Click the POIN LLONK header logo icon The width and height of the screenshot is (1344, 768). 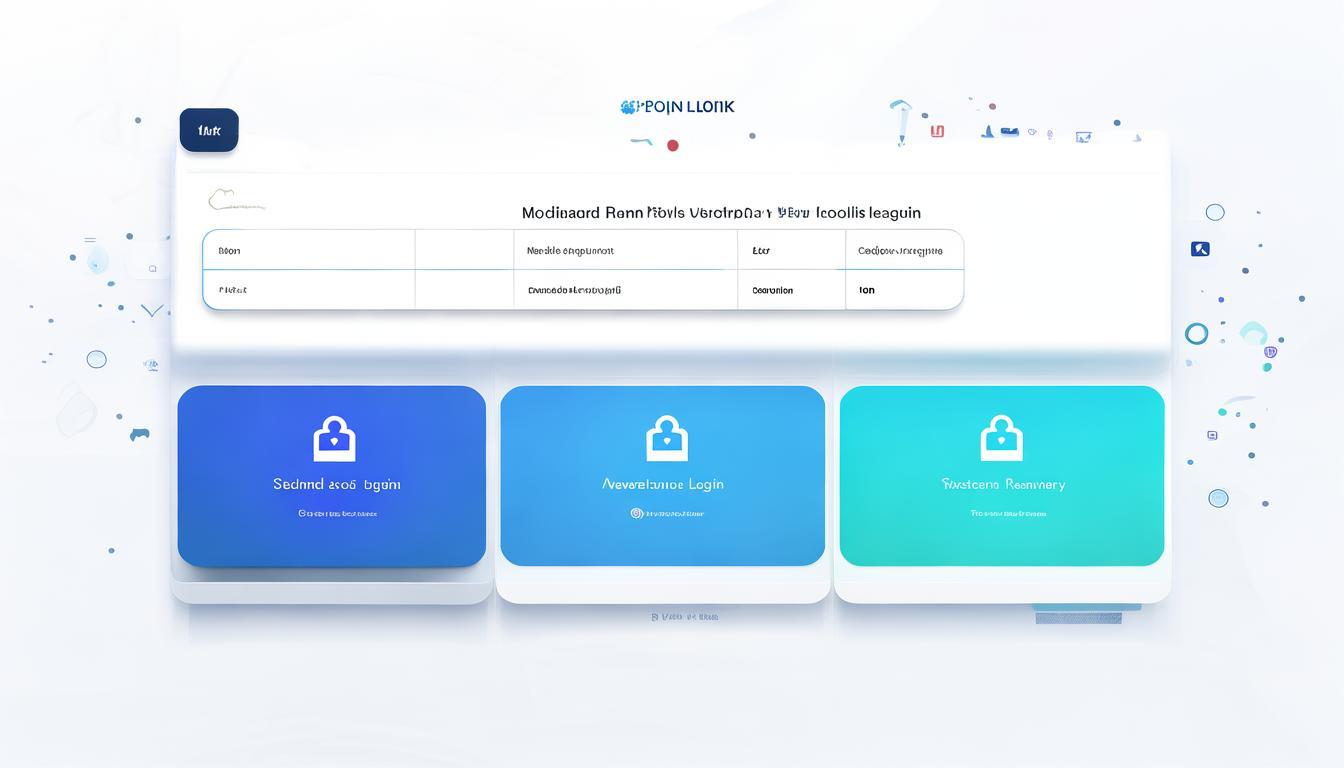(628, 106)
